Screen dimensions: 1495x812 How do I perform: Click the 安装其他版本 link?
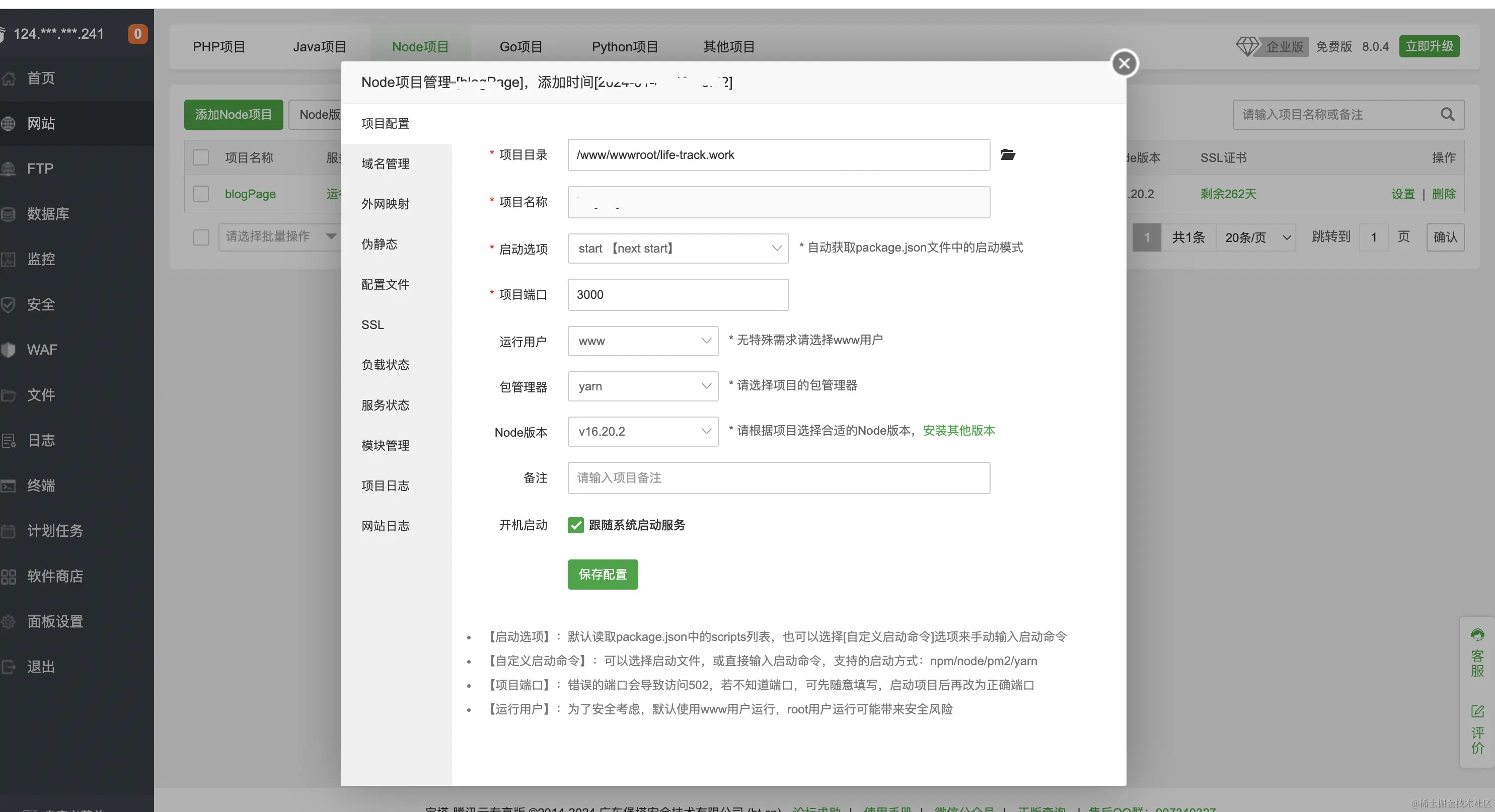coord(958,430)
